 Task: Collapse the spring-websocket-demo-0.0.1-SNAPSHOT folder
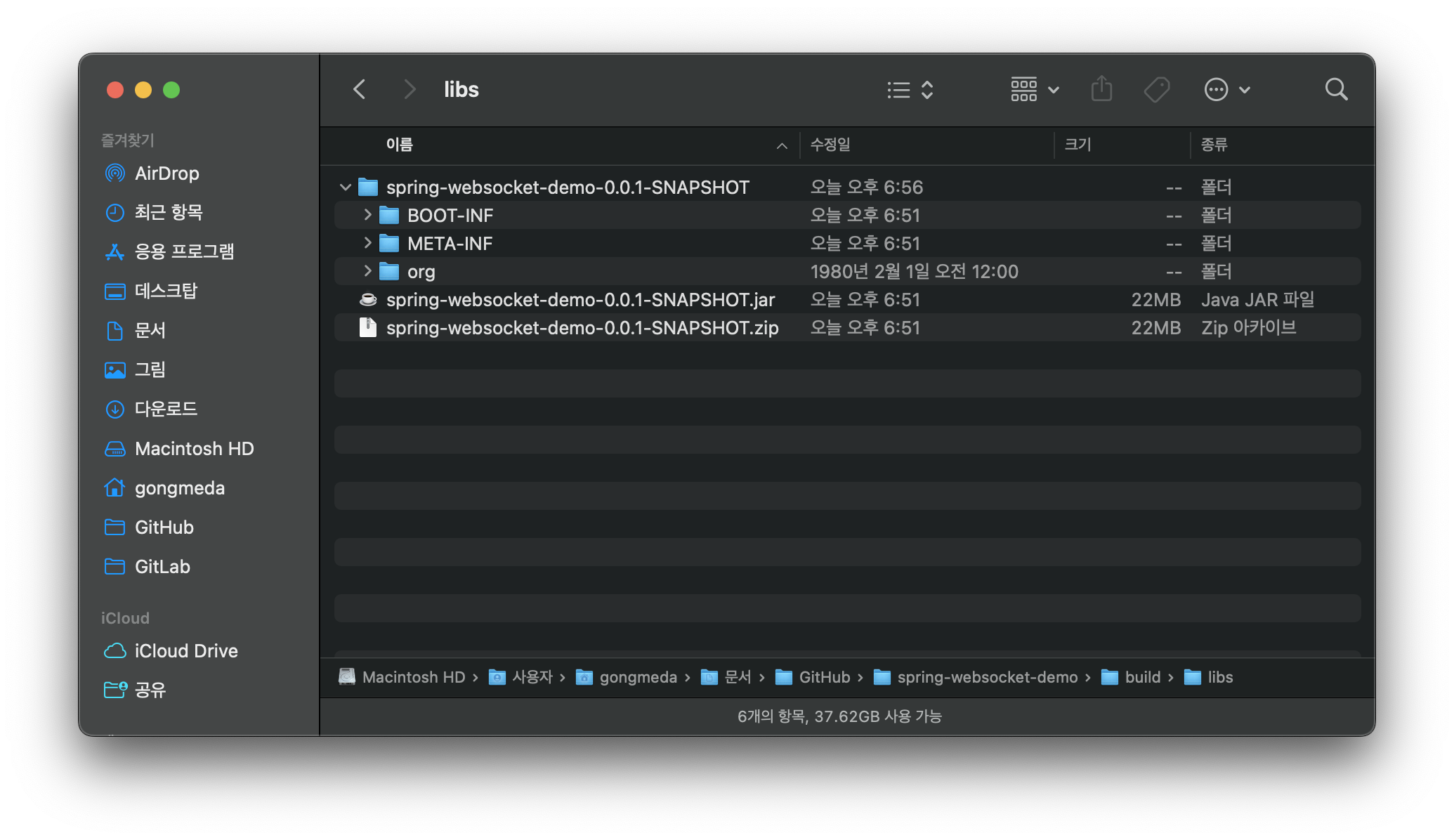pyautogui.click(x=345, y=188)
